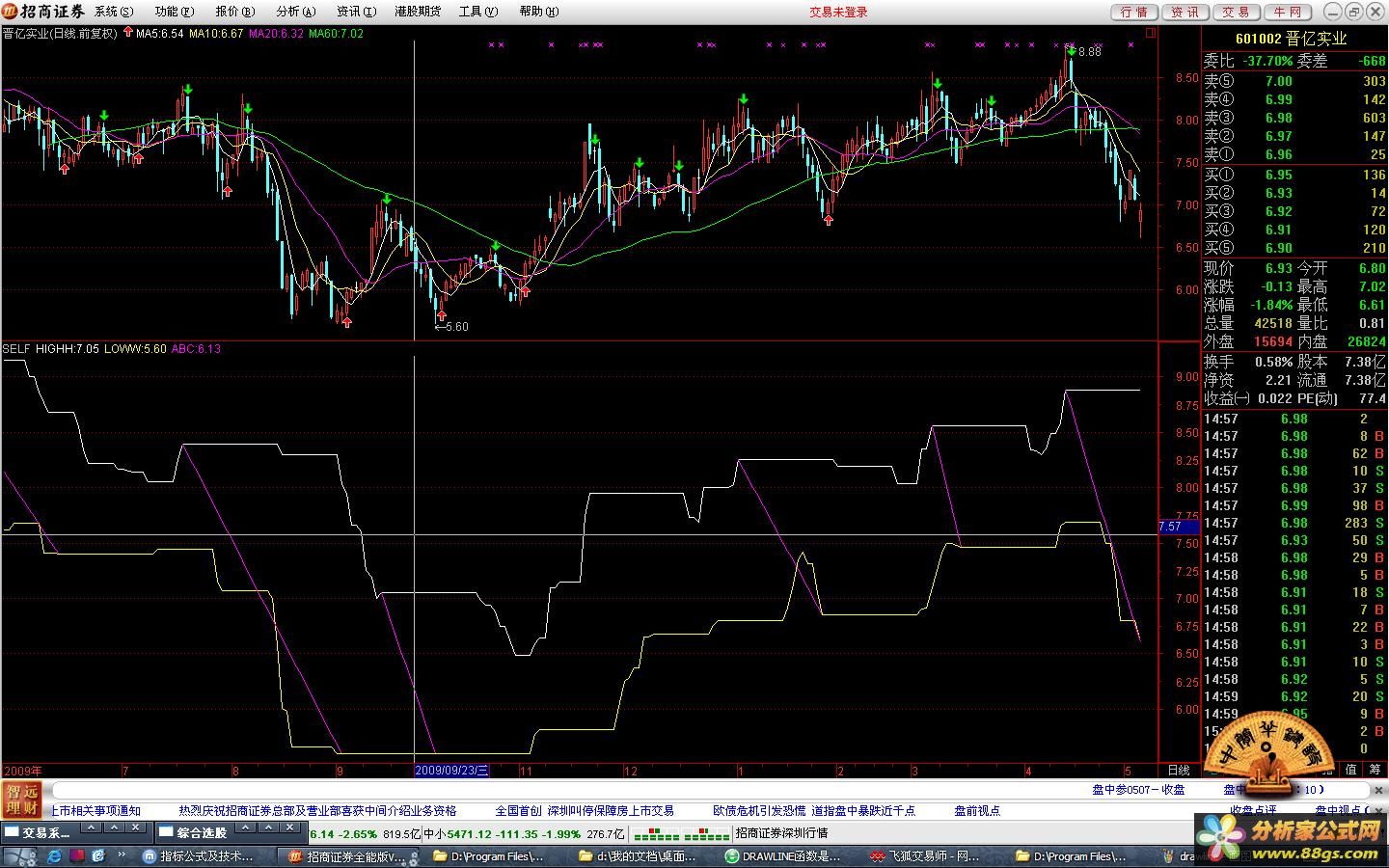Image resolution: width=1389 pixels, height=868 pixels.
Task: Open the 欧债危机引发恐慌 news link
Action: 759,811
